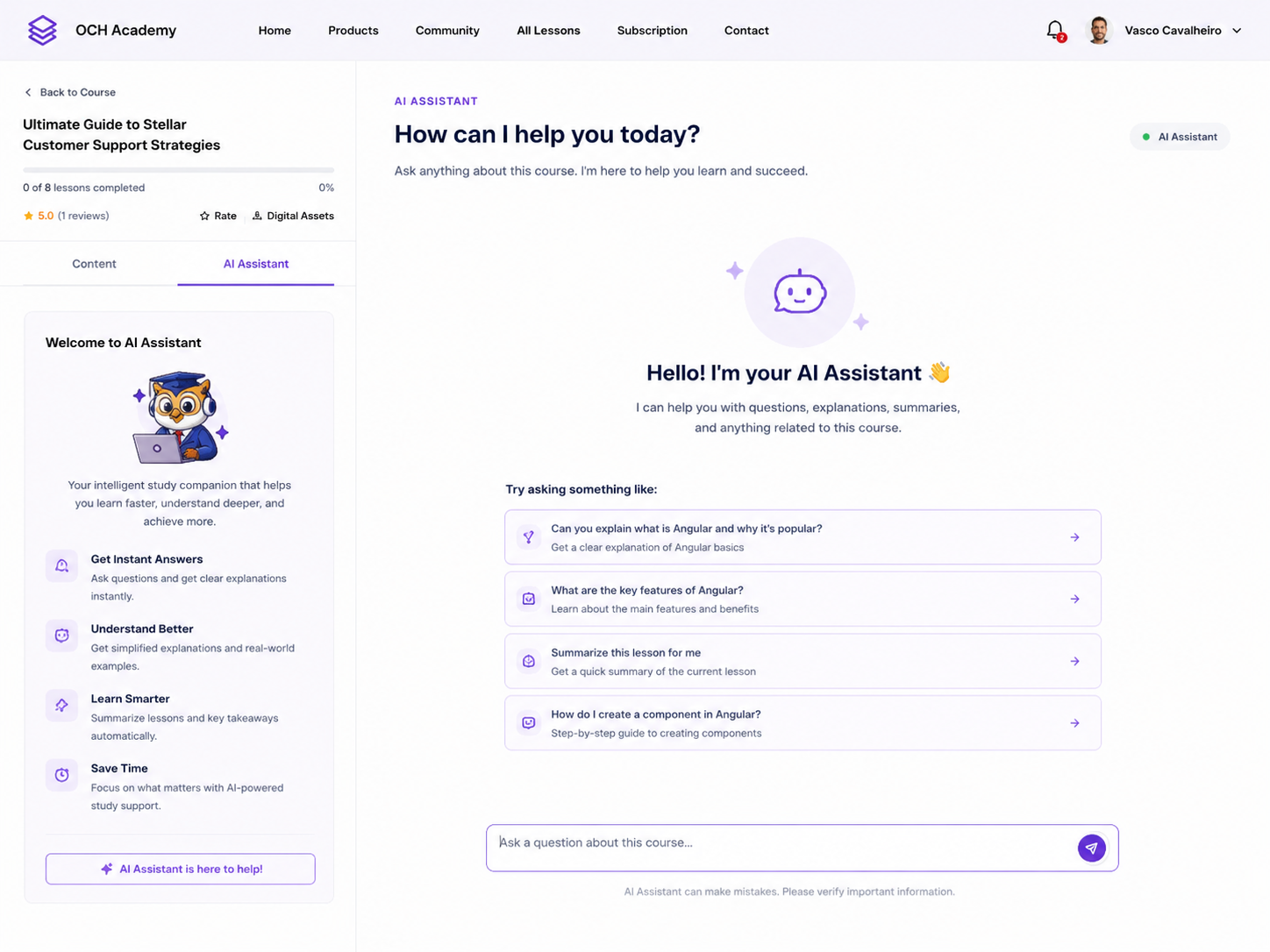Click 'AI Assistant is here to help!' button

(x=180, y=869)
